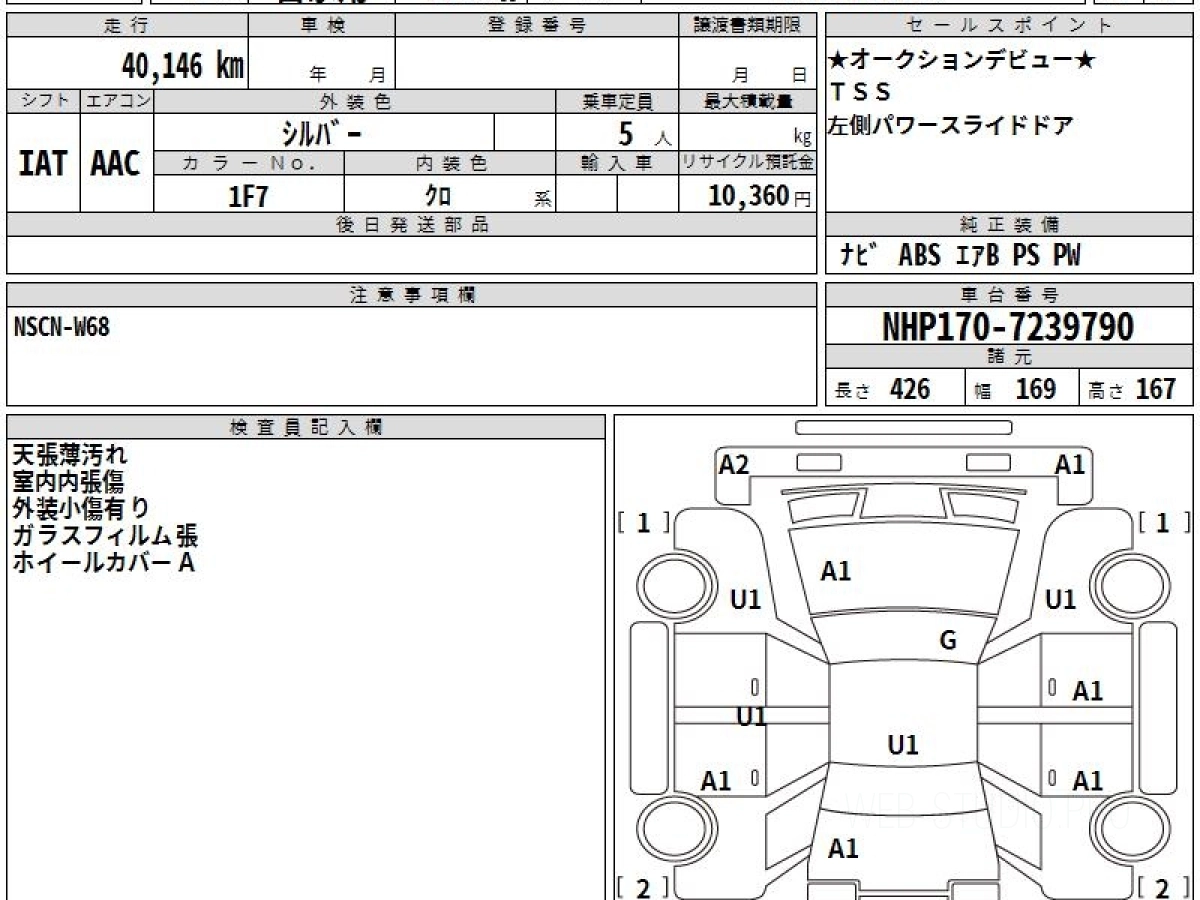Click inspector note 天張薄汚れ

coord(70,455)
